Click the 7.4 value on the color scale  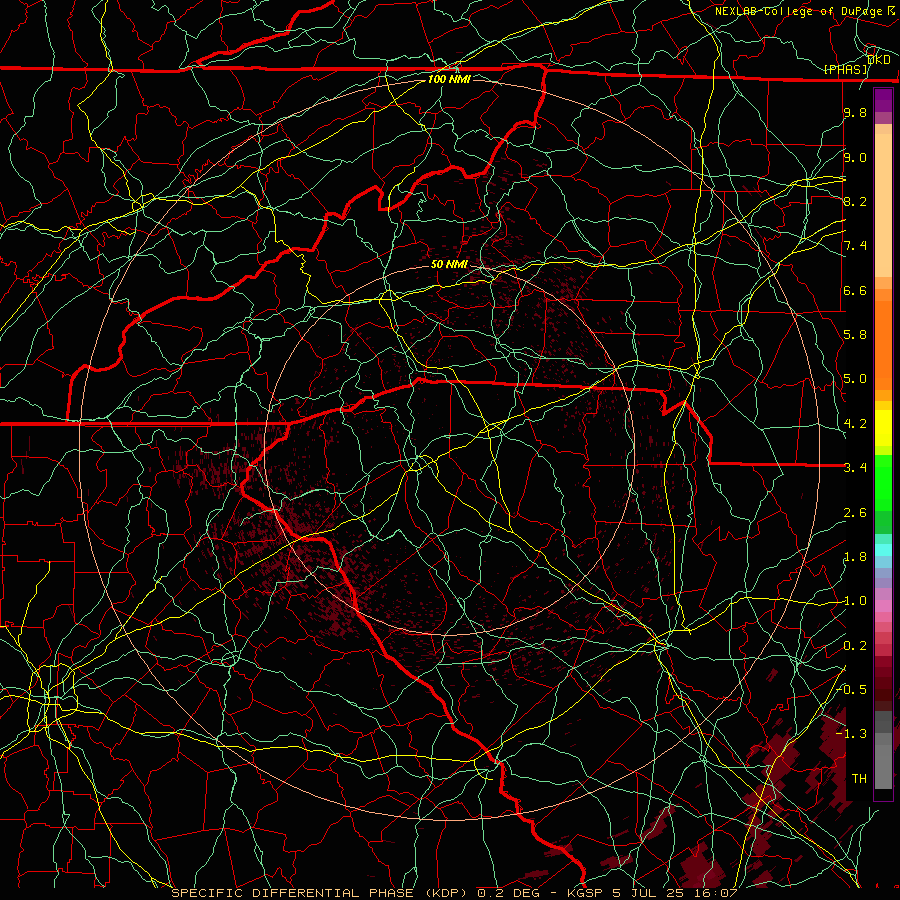[x=855, y=246]
